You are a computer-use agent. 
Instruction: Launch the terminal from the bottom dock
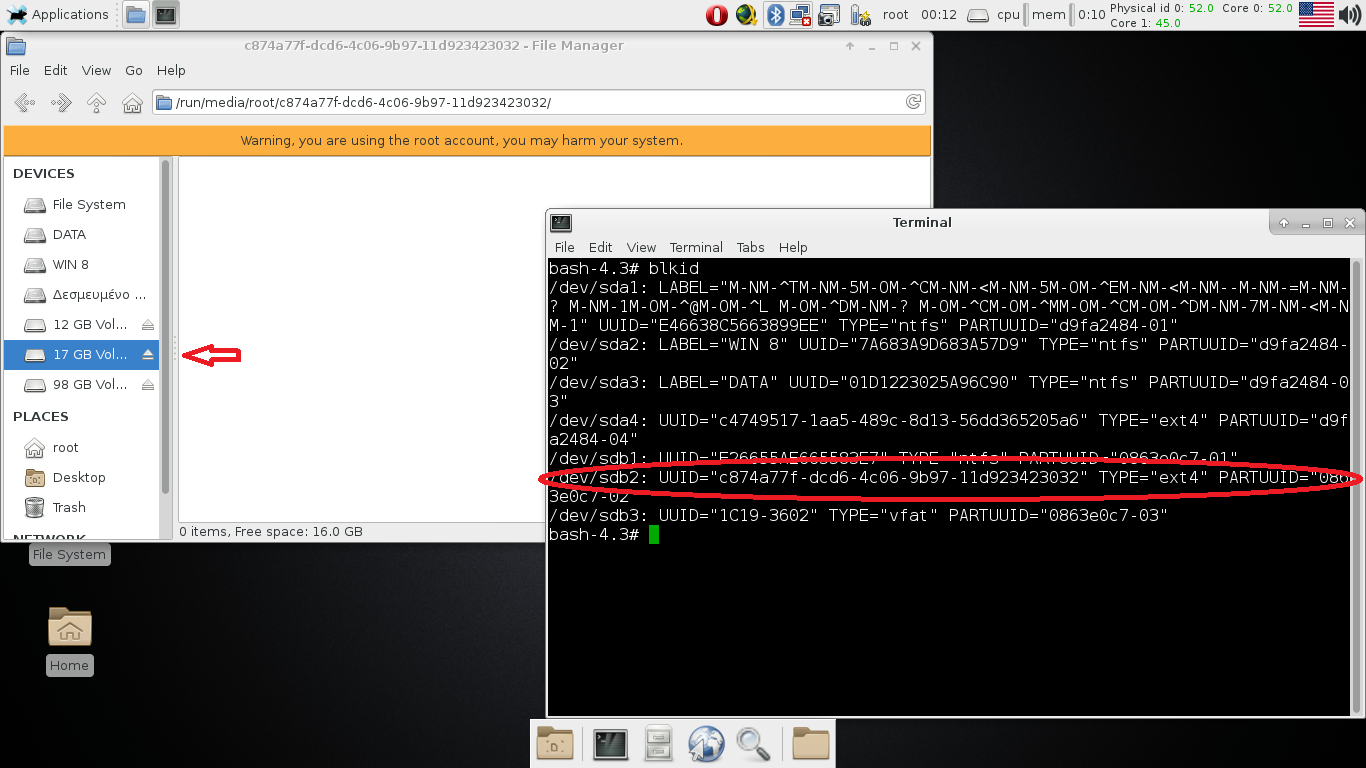click(x=610, y=743)
